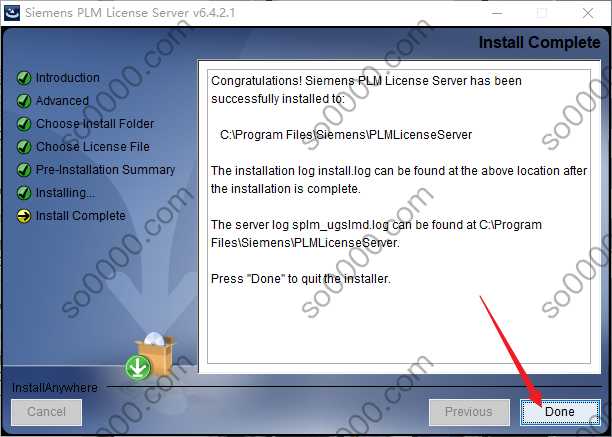This screenshot has width=612, height=437.
Task: Click the Done button
Action: [x=560, y=412]
